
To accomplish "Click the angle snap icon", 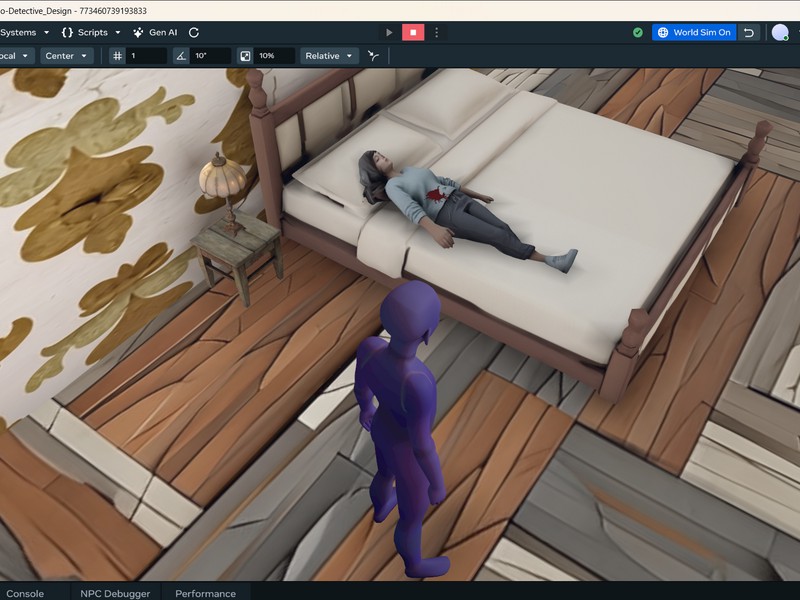I will (x=181, y=56).
